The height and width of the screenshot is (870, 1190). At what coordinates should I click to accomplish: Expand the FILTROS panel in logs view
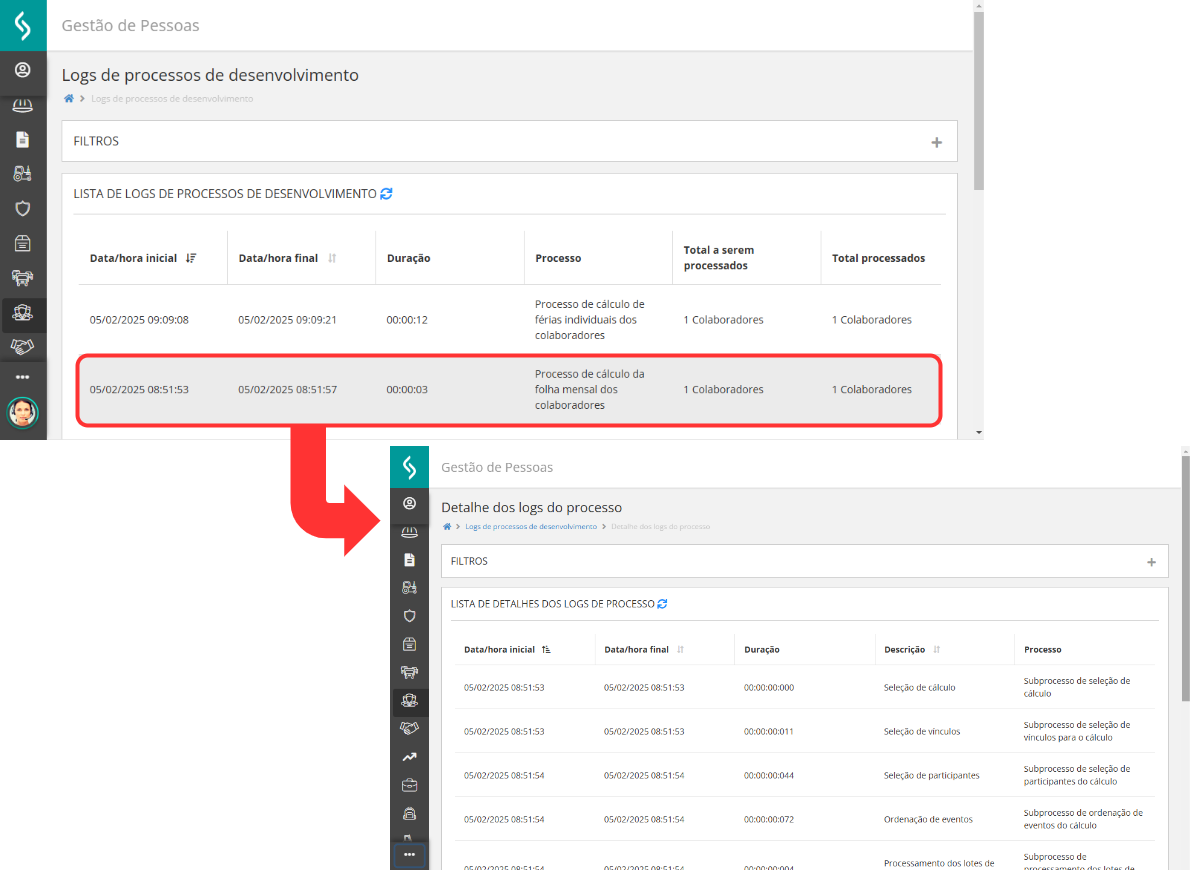pos(937,140)
